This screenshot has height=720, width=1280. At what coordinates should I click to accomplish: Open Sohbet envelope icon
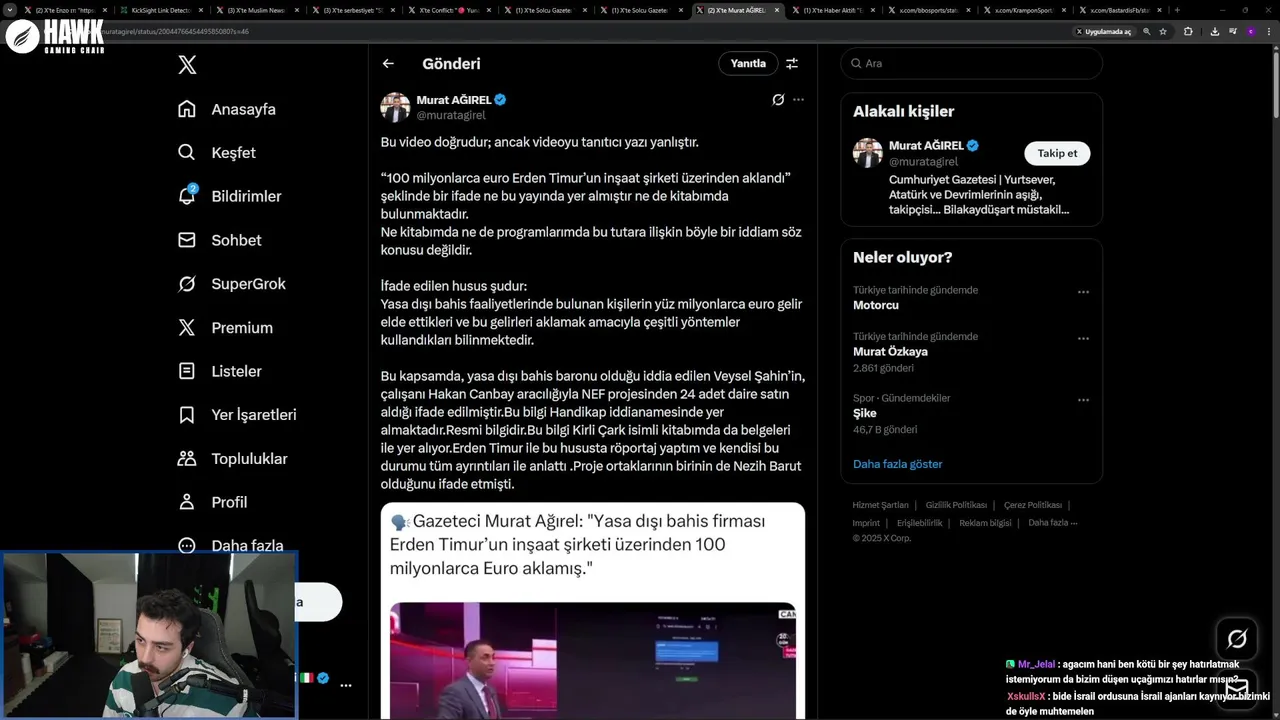click(187, 240)
